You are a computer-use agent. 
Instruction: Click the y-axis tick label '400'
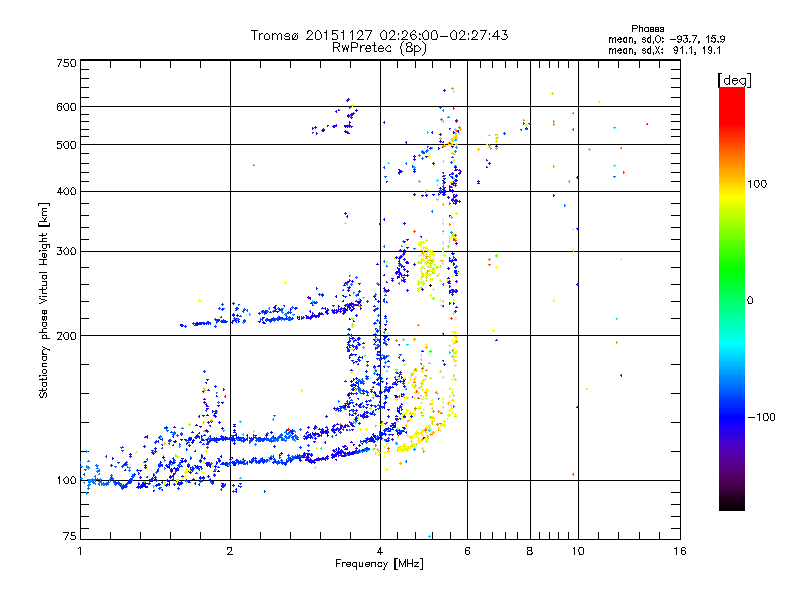point(67,192)
